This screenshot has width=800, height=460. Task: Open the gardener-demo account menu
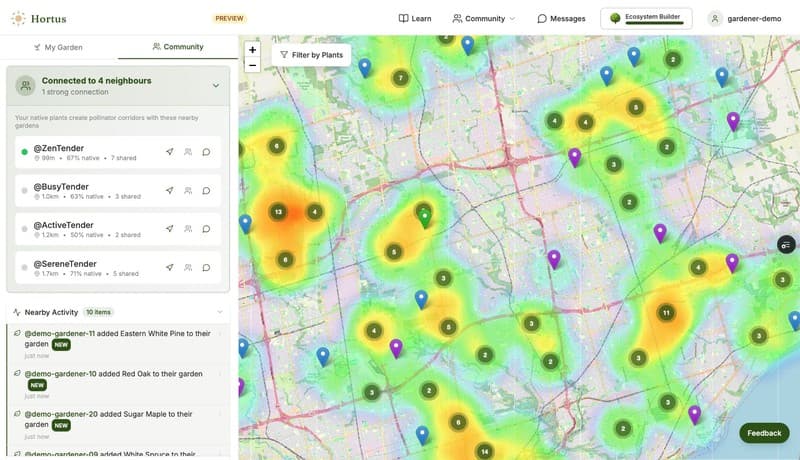click(x=744, y=18)
